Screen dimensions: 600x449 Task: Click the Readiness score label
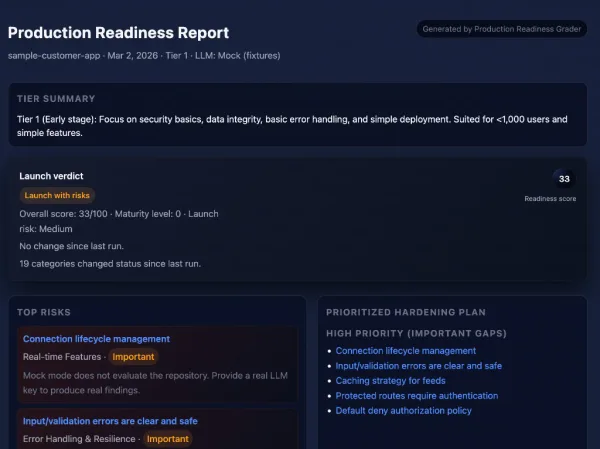click(x=550, y=199)
